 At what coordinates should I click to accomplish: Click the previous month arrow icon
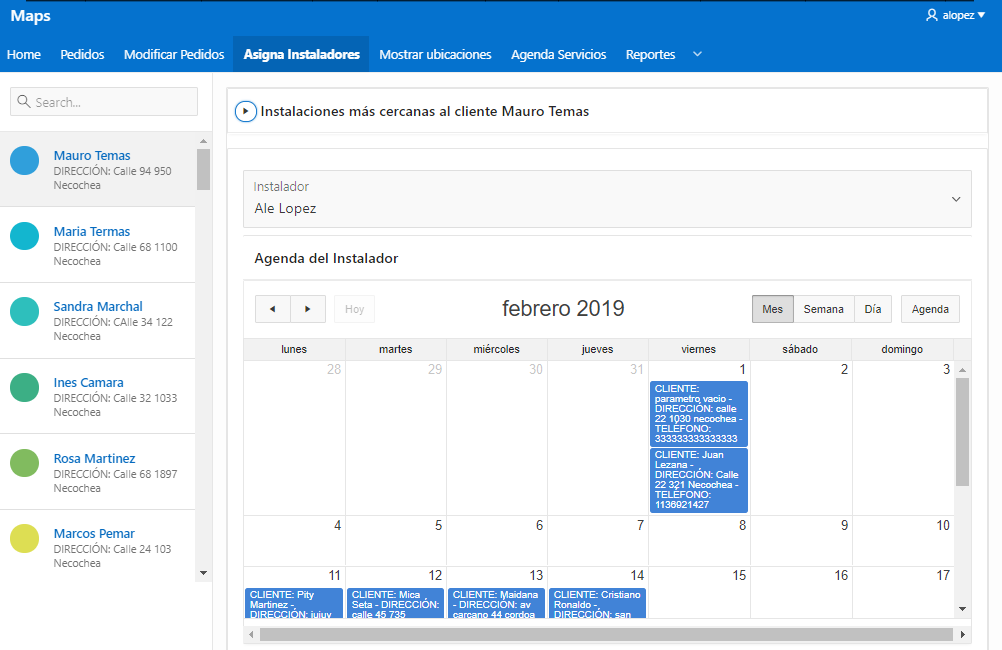[x=272, y=309]
